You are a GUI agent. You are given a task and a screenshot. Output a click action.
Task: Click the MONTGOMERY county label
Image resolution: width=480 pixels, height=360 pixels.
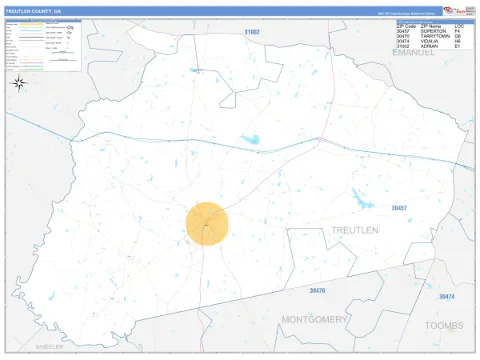click(x=314, y=320)
